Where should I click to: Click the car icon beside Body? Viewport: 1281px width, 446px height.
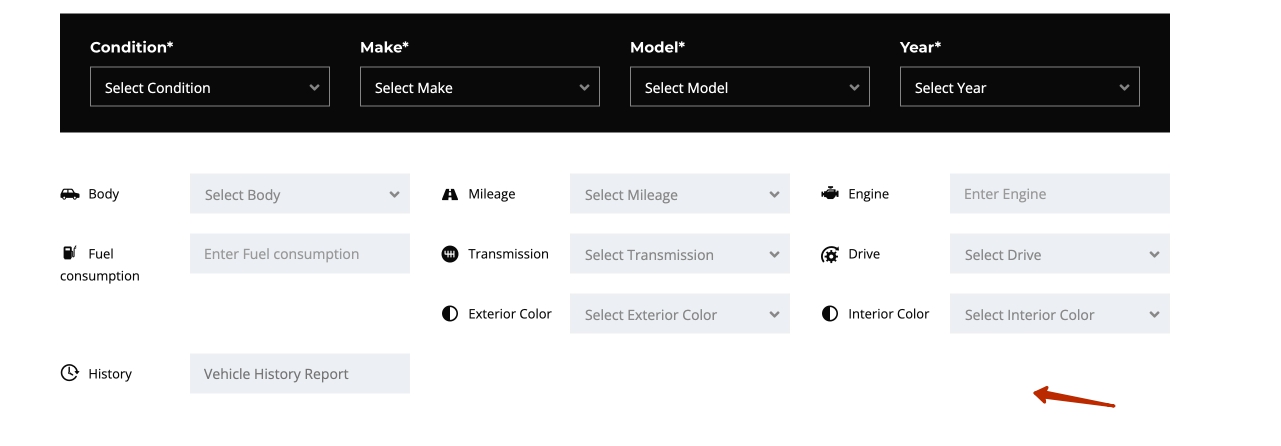click(70, 194)
